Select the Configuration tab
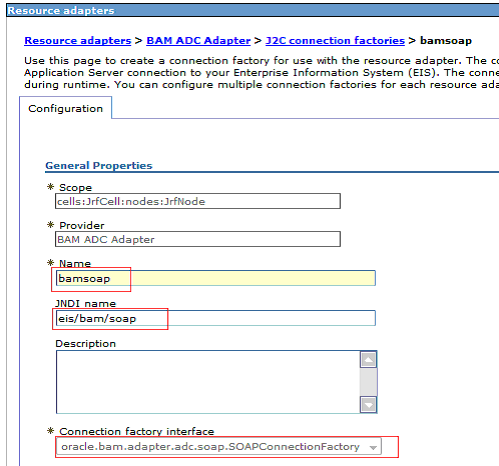This screenshot has height=466, width=499. [66, 108]
